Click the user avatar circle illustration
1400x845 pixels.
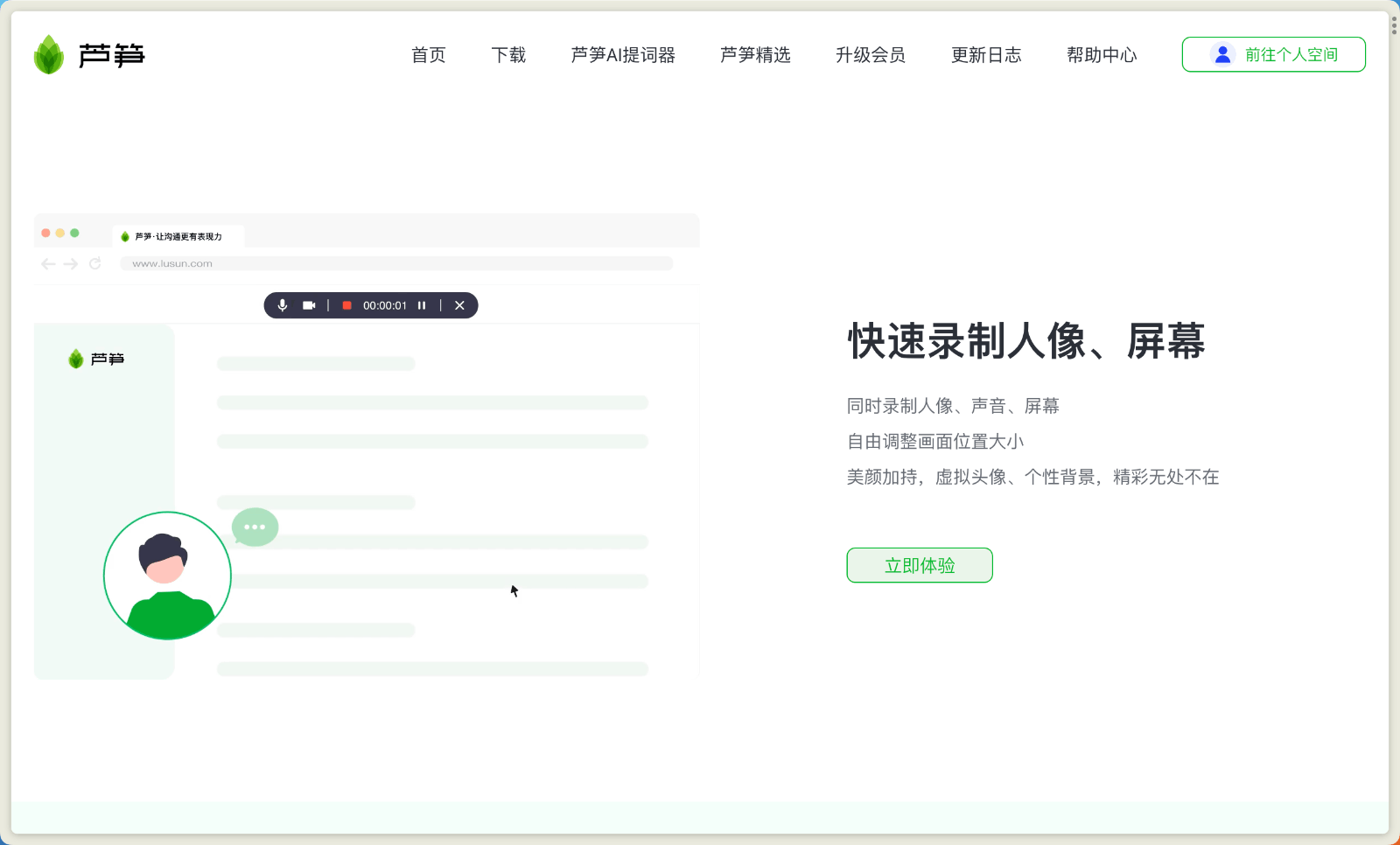point(167,576)
